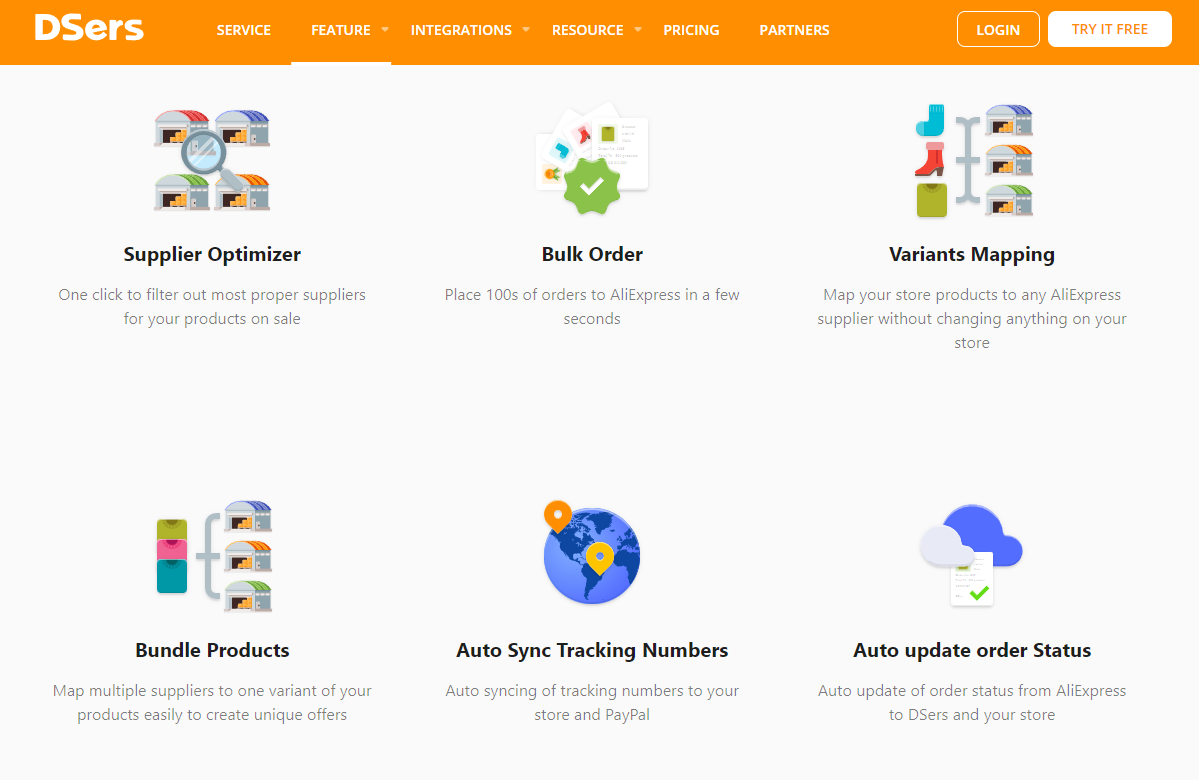Click the Auto update order cloud icon

point(971,555)
